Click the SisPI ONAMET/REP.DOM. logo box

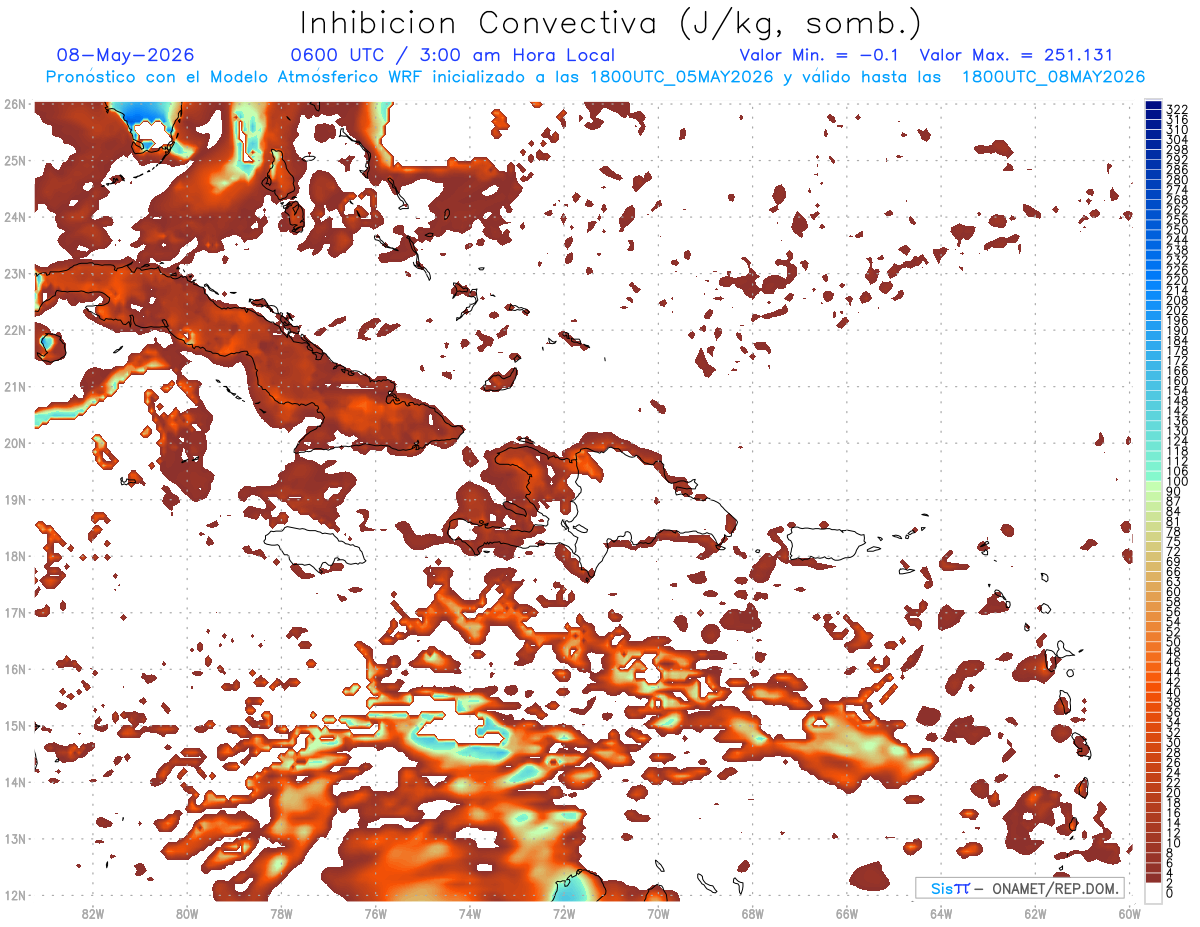(1019, 888)
